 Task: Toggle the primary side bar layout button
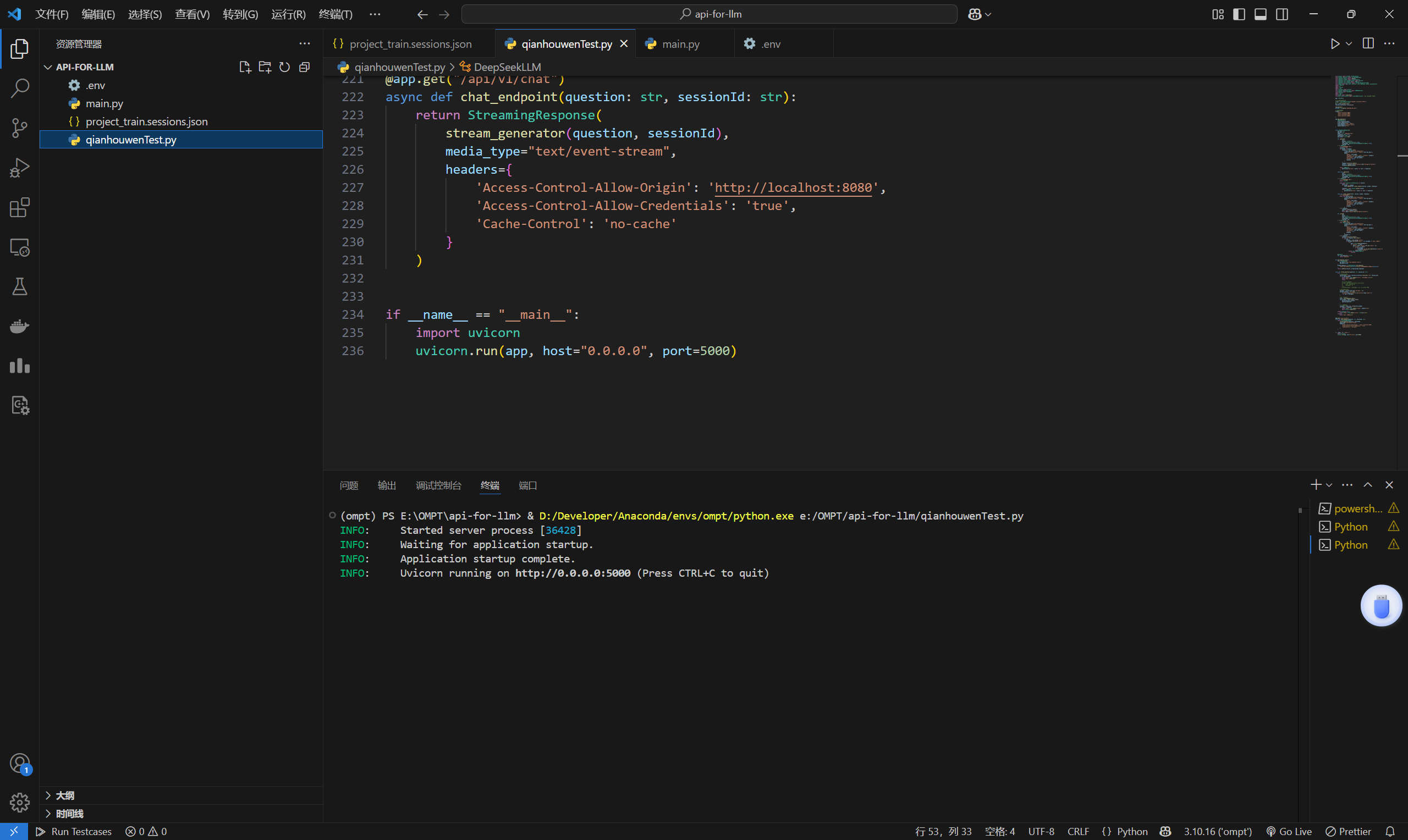point(1239,14)
